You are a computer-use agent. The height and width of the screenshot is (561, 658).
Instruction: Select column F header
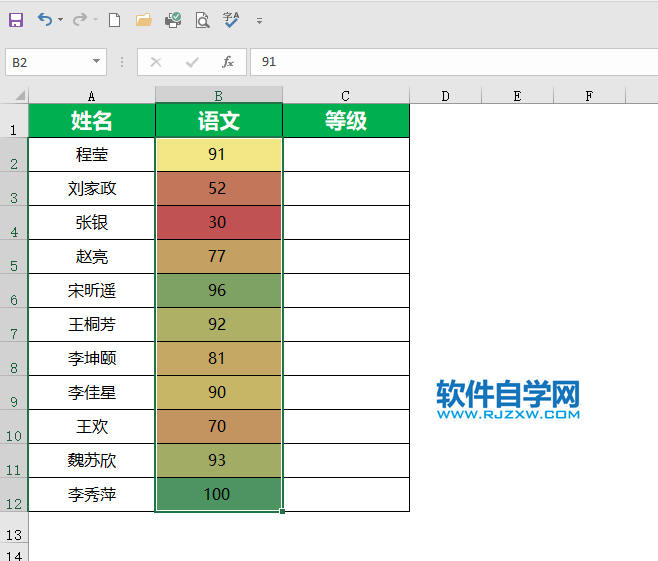(589, 95)
